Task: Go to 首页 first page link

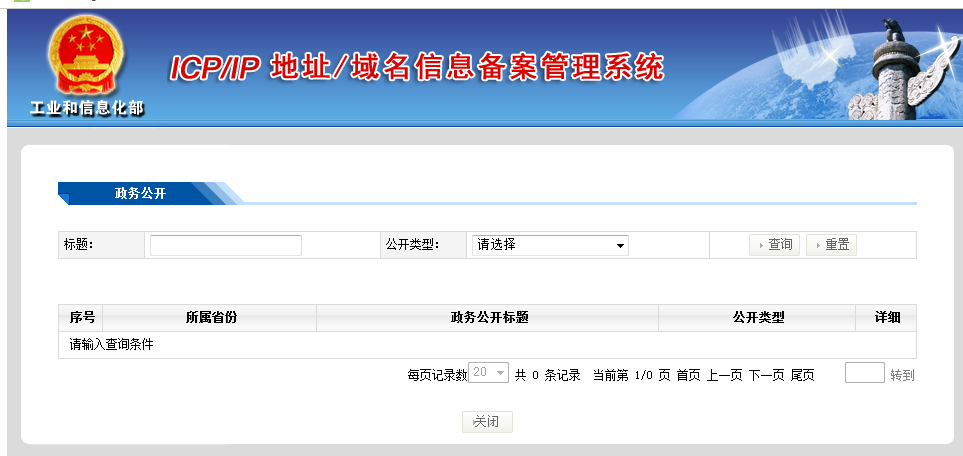Action: pos(688,375)
